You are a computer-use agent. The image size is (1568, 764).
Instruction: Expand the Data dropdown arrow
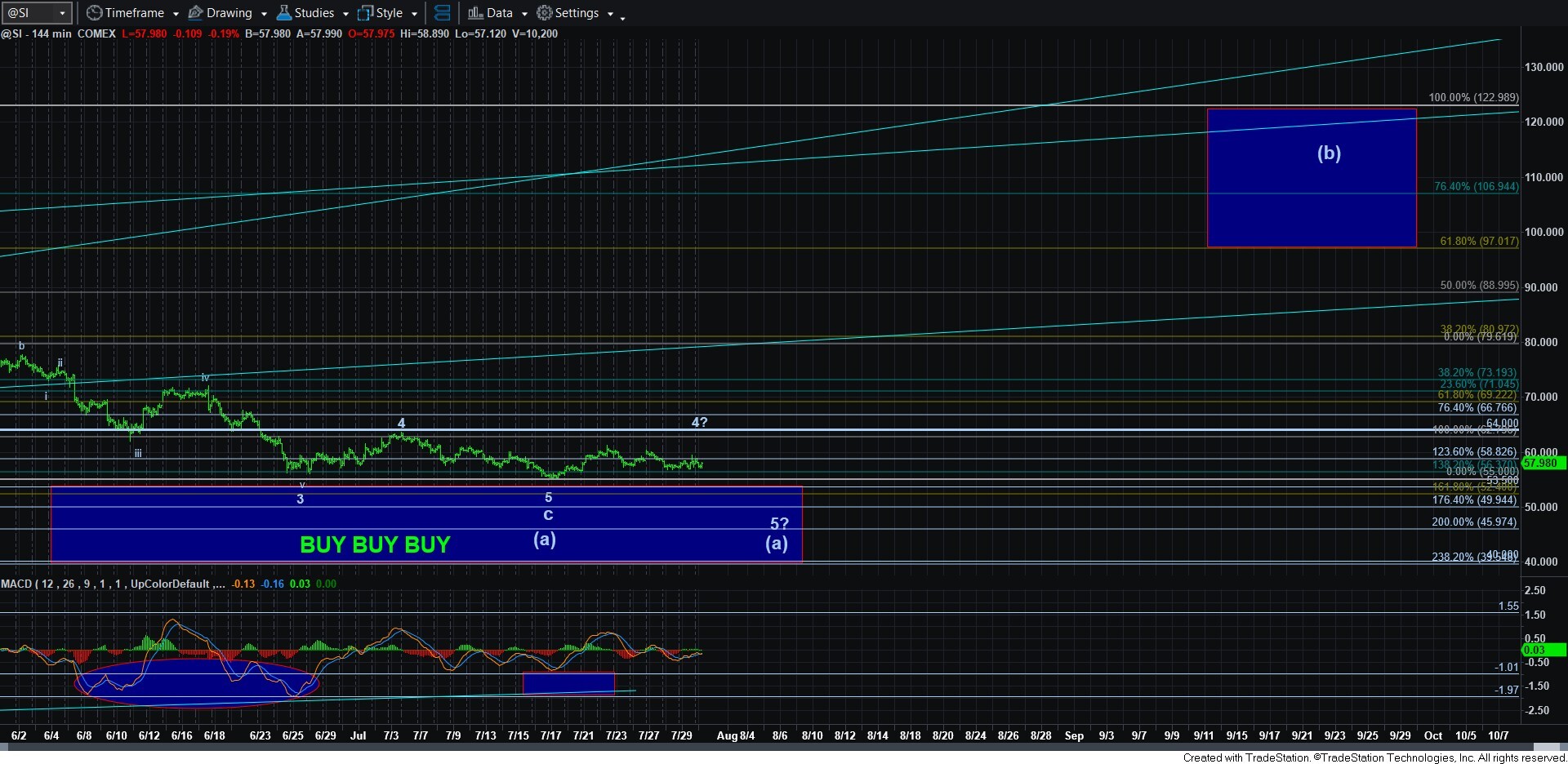coord(524,14)
